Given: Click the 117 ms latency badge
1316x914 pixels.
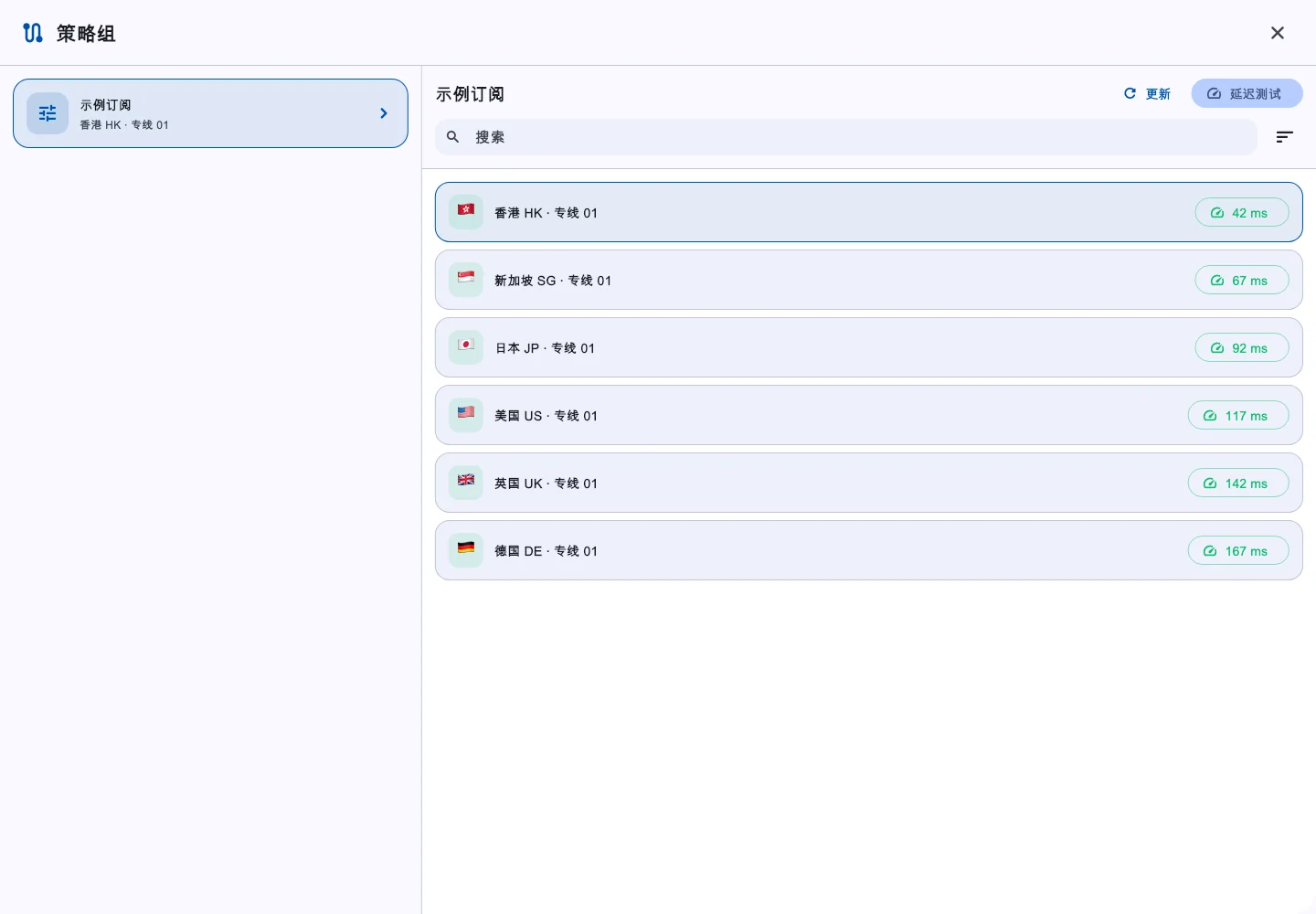Looking at the screenshot, I should pyautogui.click(x=1238, y=415).
